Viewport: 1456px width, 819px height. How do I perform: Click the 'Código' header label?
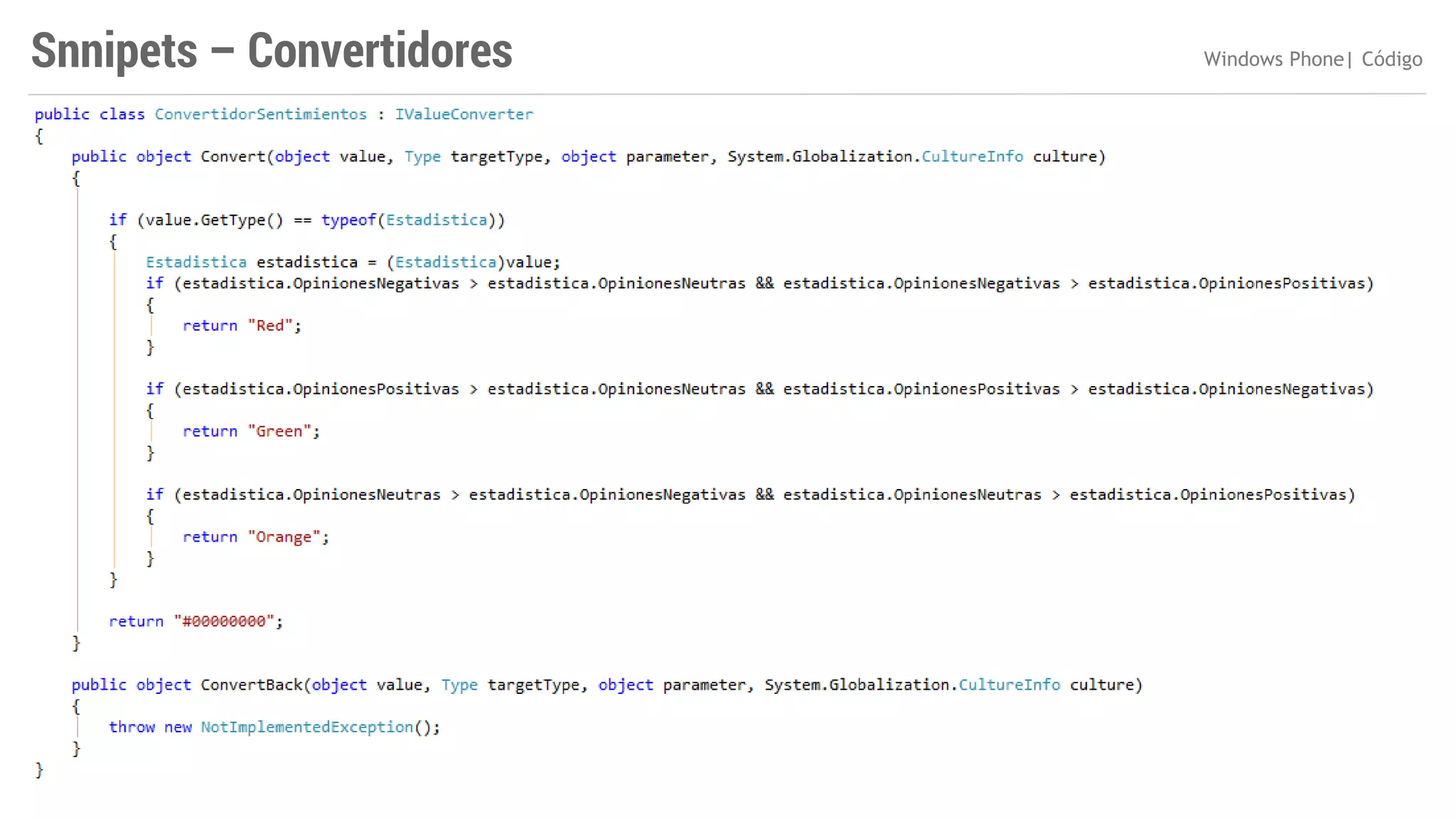(x=1391, y=59)
